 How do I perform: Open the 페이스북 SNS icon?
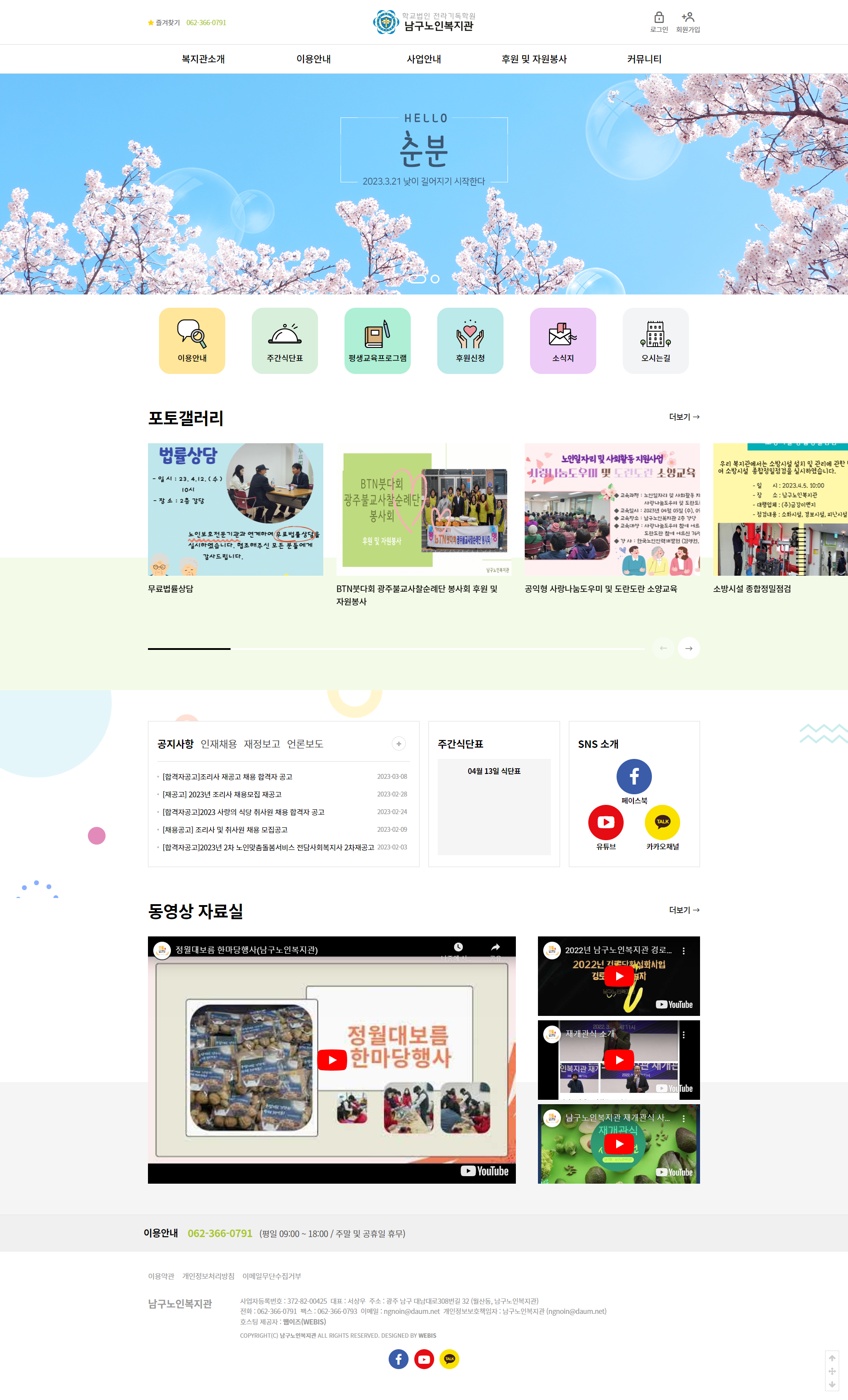click(x=634, y=777)
